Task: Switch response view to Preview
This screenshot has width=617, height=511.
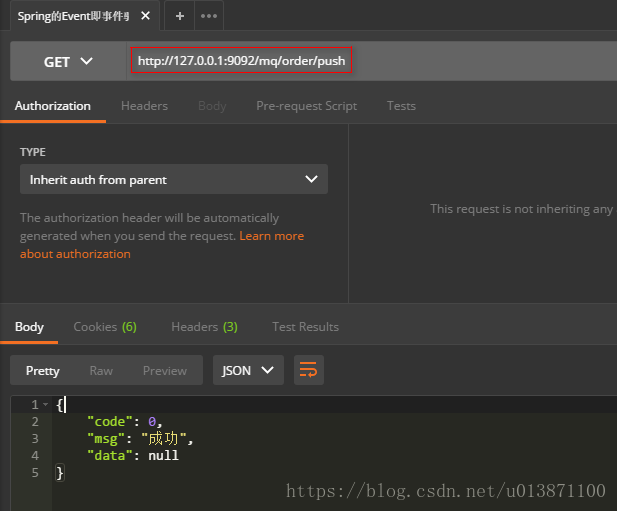Action: coord(164,370)
